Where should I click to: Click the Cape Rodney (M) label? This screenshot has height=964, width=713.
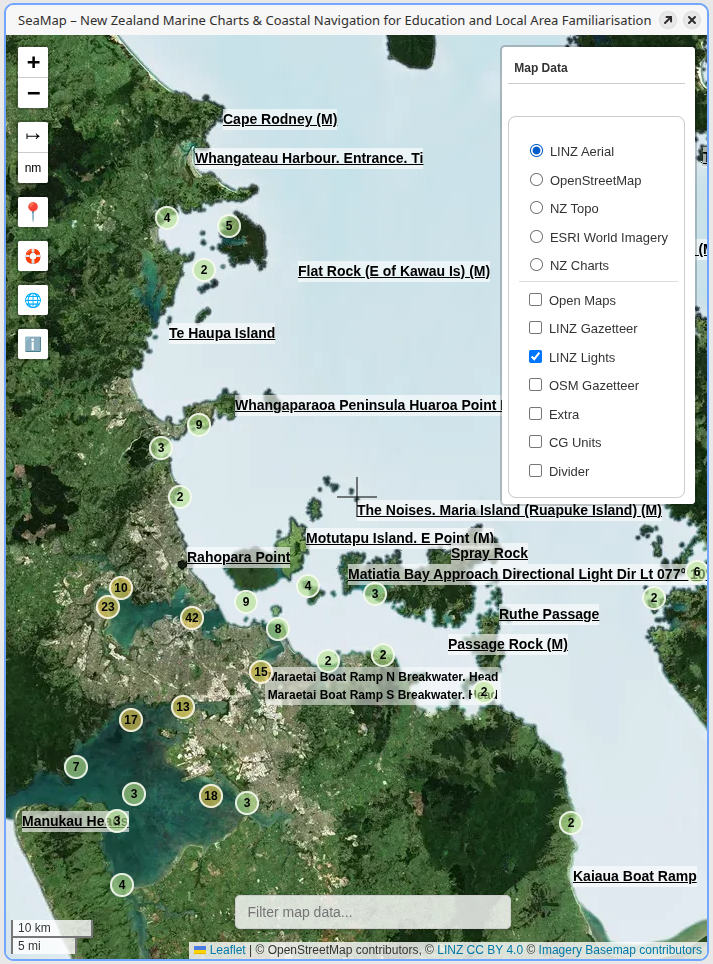point(280,120)
